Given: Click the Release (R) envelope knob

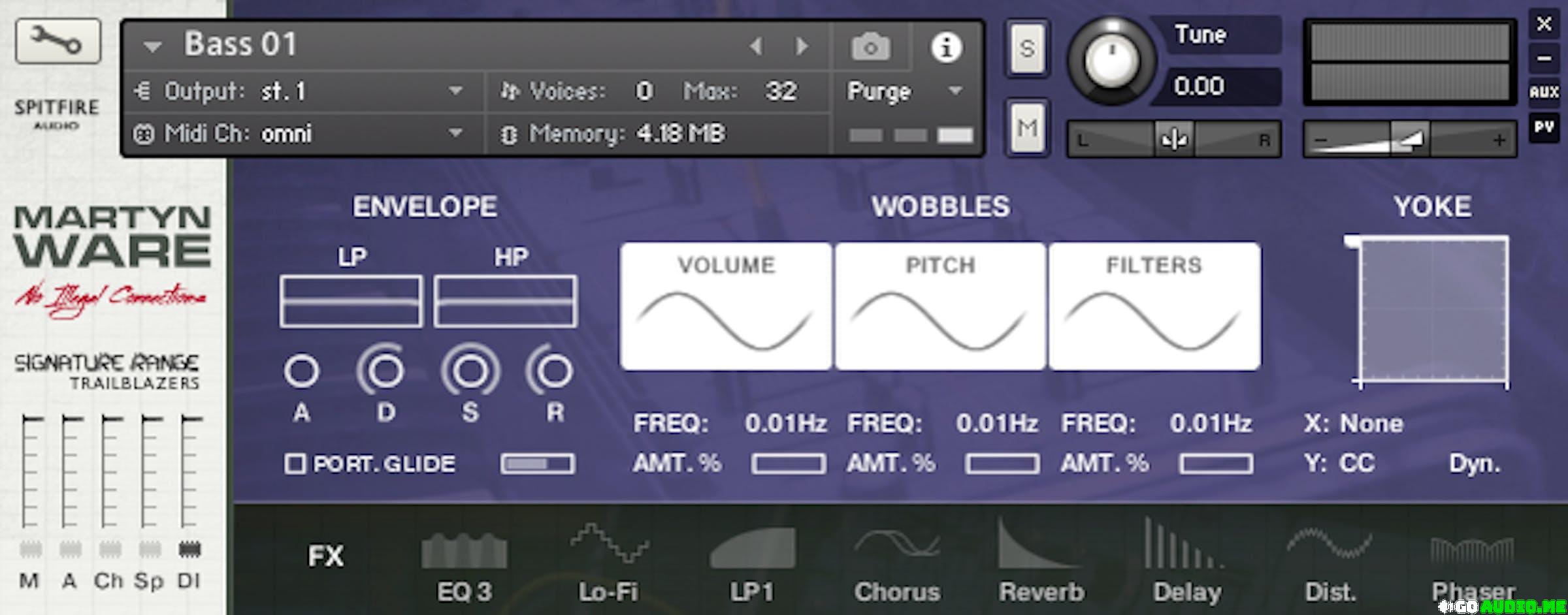Looking at the screenshot, I should tap(553, 371).
